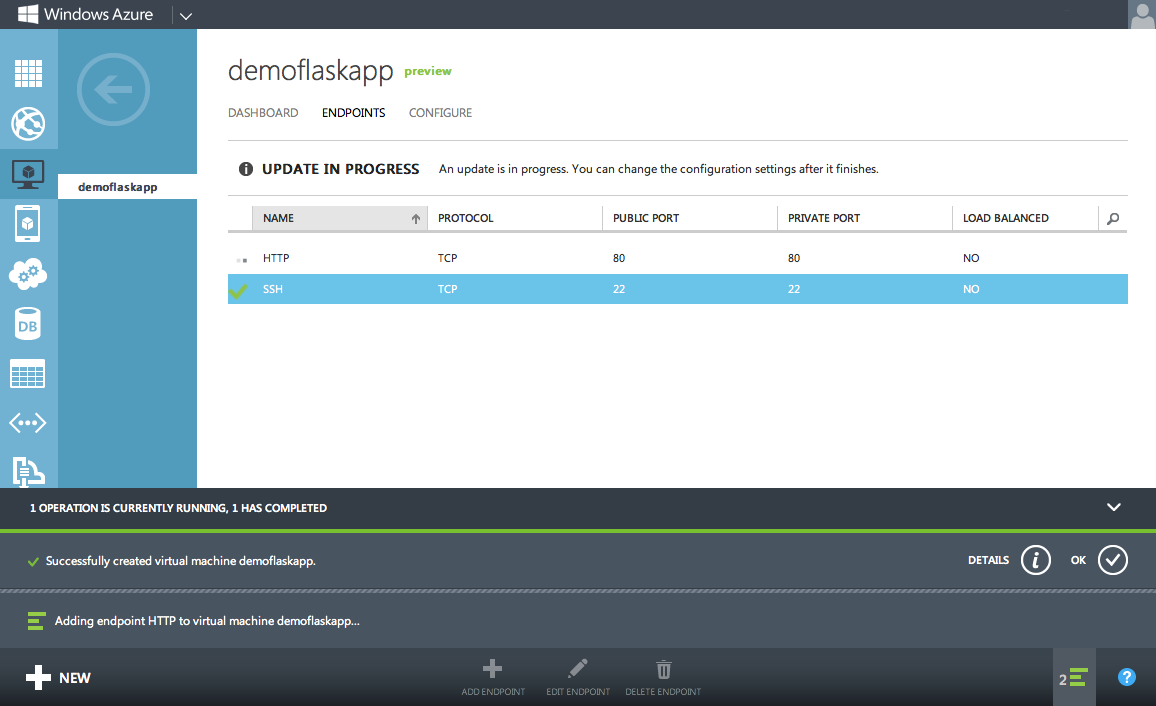This screenshot has height=706, width=1156.
Task: Open notifications counter showing 2
Action: pyautogui.click(x=1074, y=677)
